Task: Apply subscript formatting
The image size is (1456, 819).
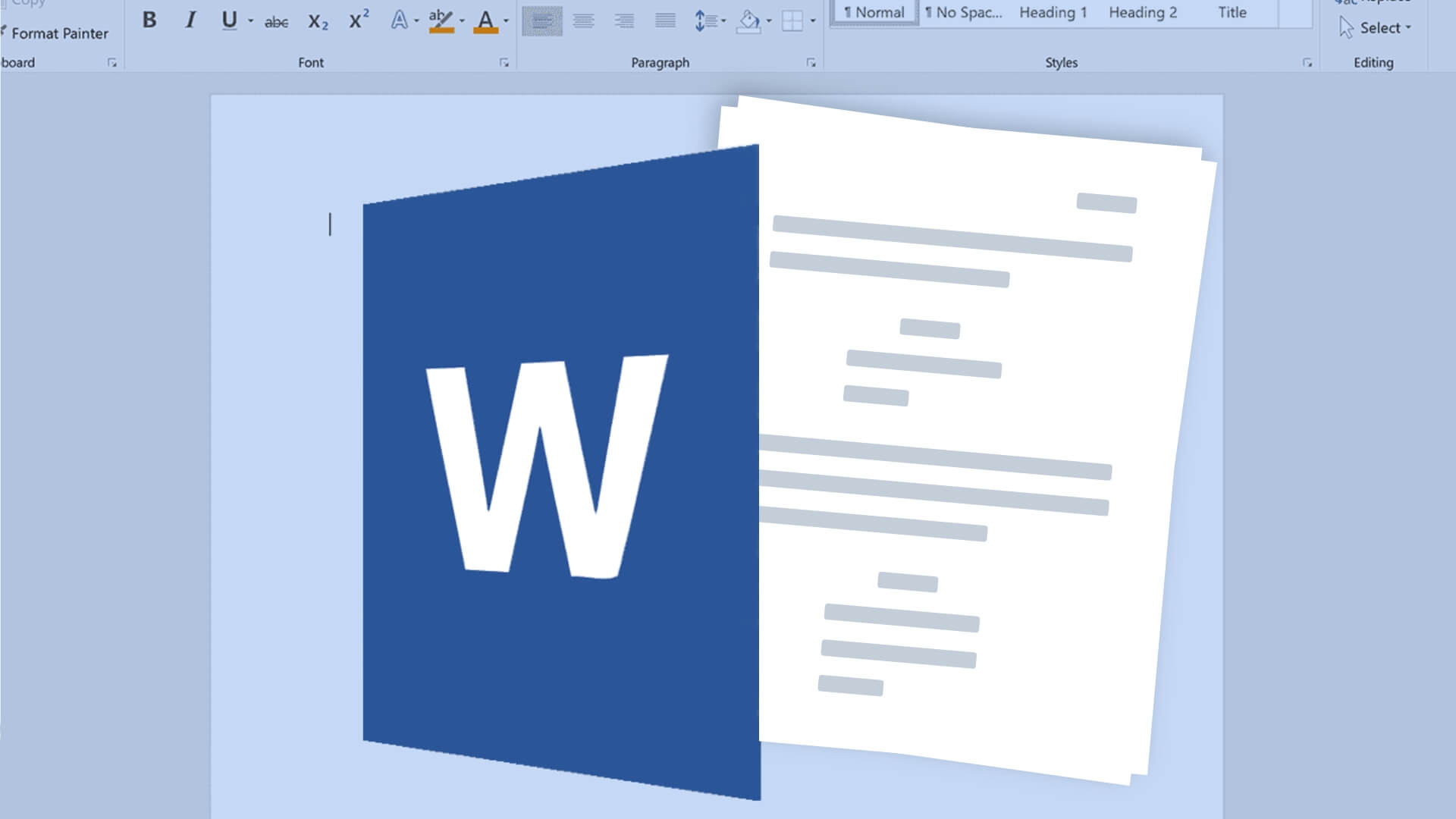Action: pyautogui.click(x=318, y=21)
